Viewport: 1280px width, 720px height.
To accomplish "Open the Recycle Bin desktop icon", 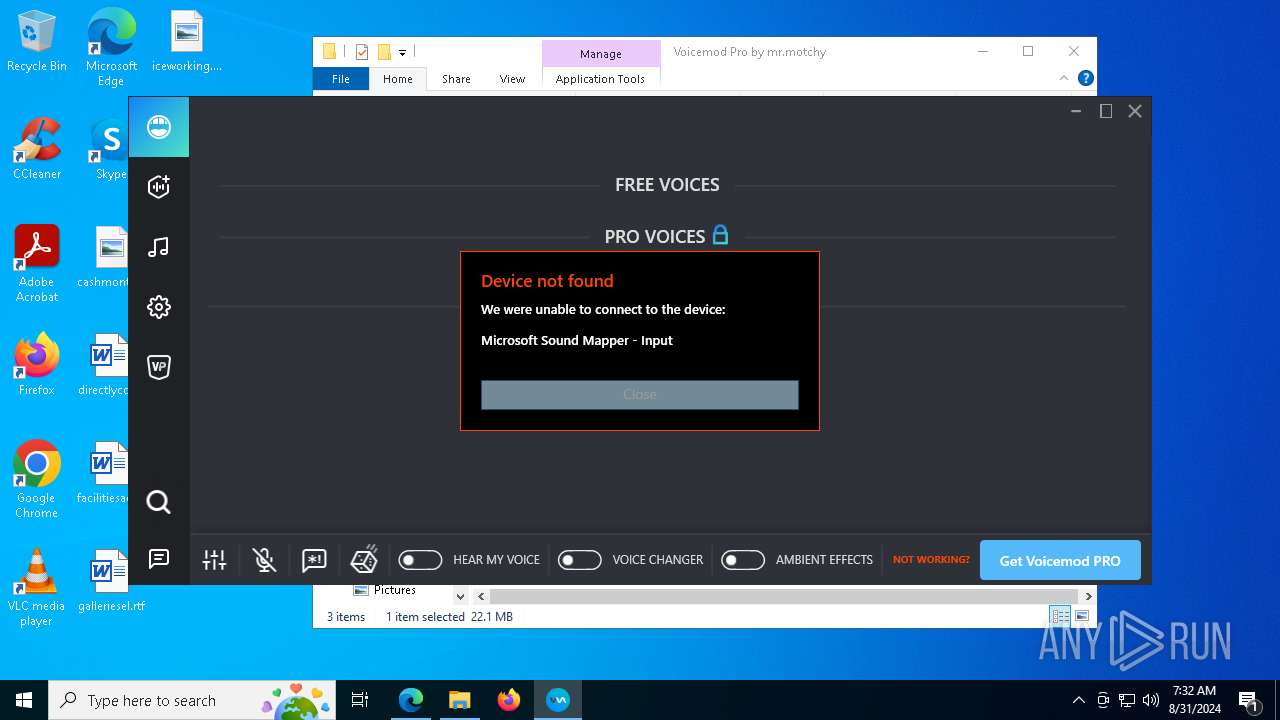I will click(37, 41).
